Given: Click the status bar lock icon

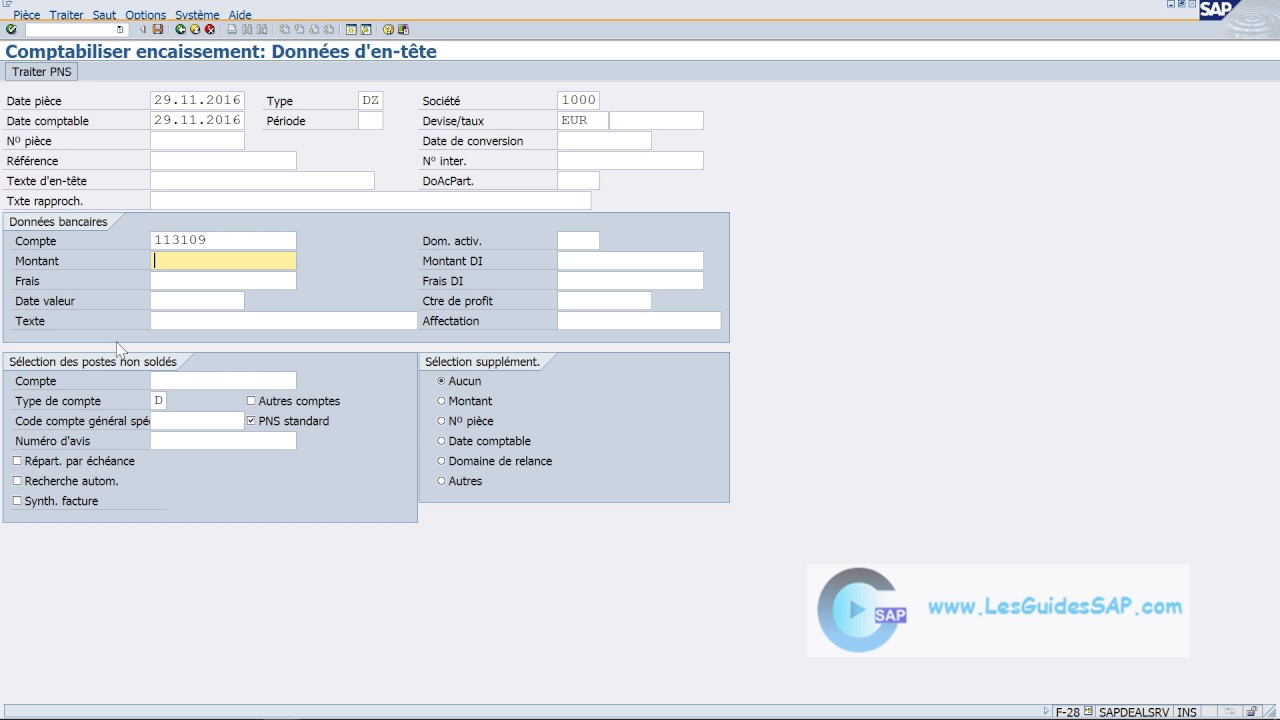Looking at the screenshot, I should [x=1251, y=712].
